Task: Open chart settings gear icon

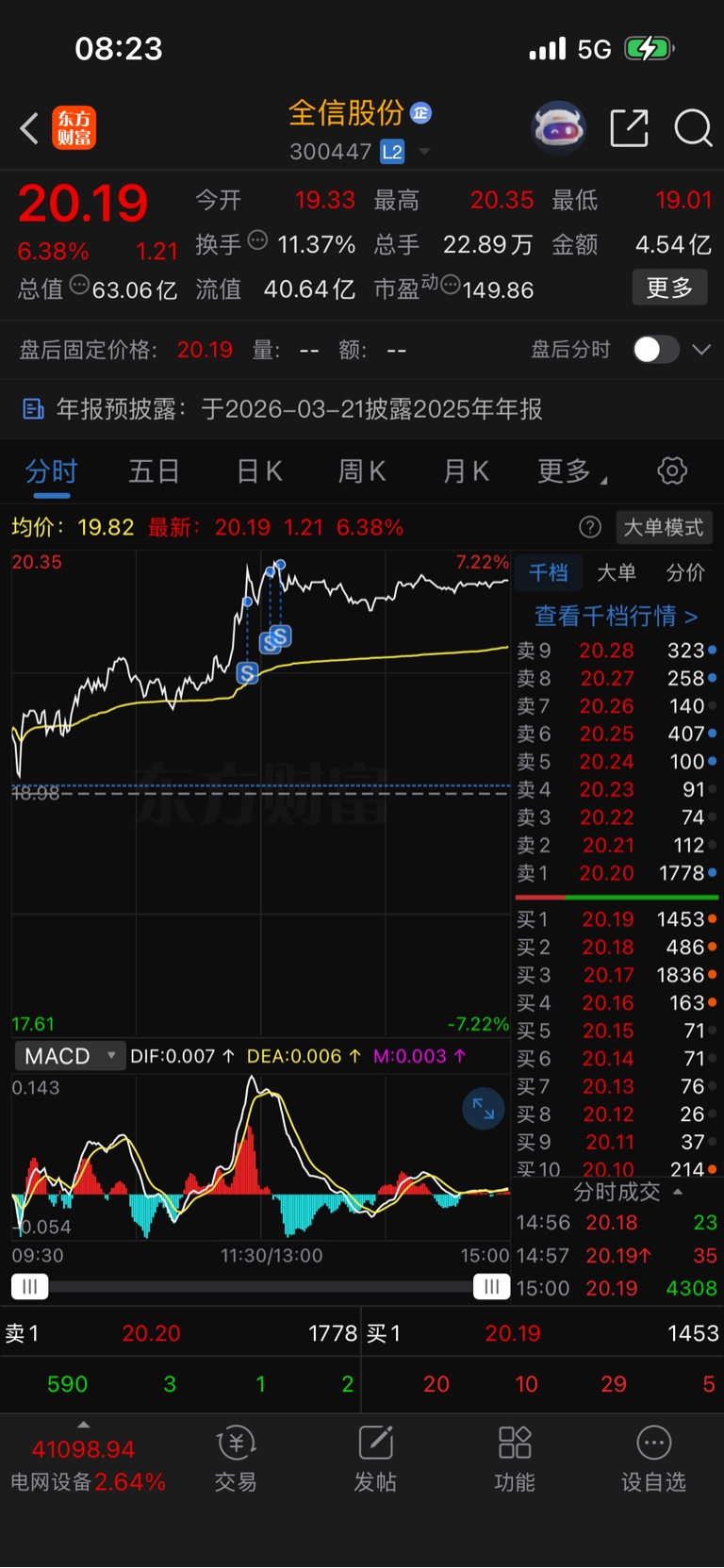Action: click(672, 470)
